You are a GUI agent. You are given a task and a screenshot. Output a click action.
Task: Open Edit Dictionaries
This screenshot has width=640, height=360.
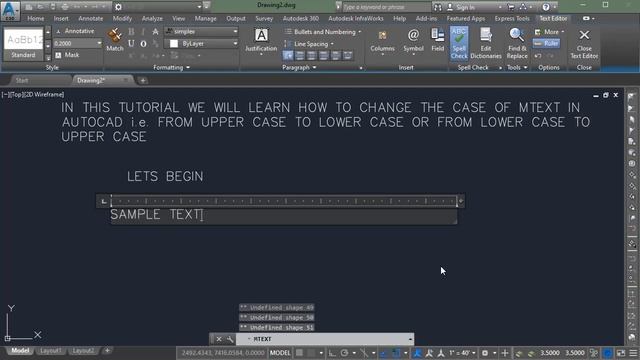coord(486,43)
